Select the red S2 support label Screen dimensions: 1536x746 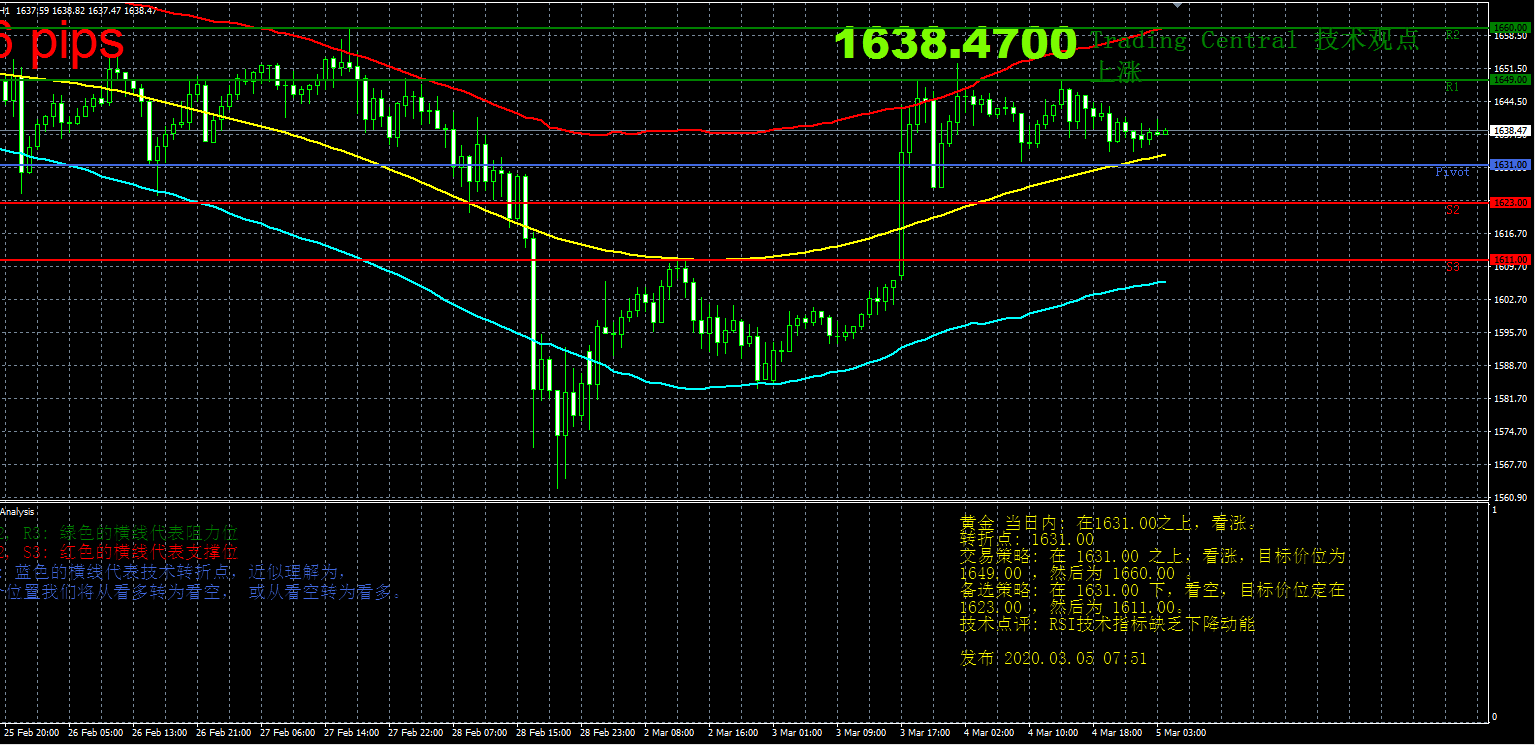1452,209
